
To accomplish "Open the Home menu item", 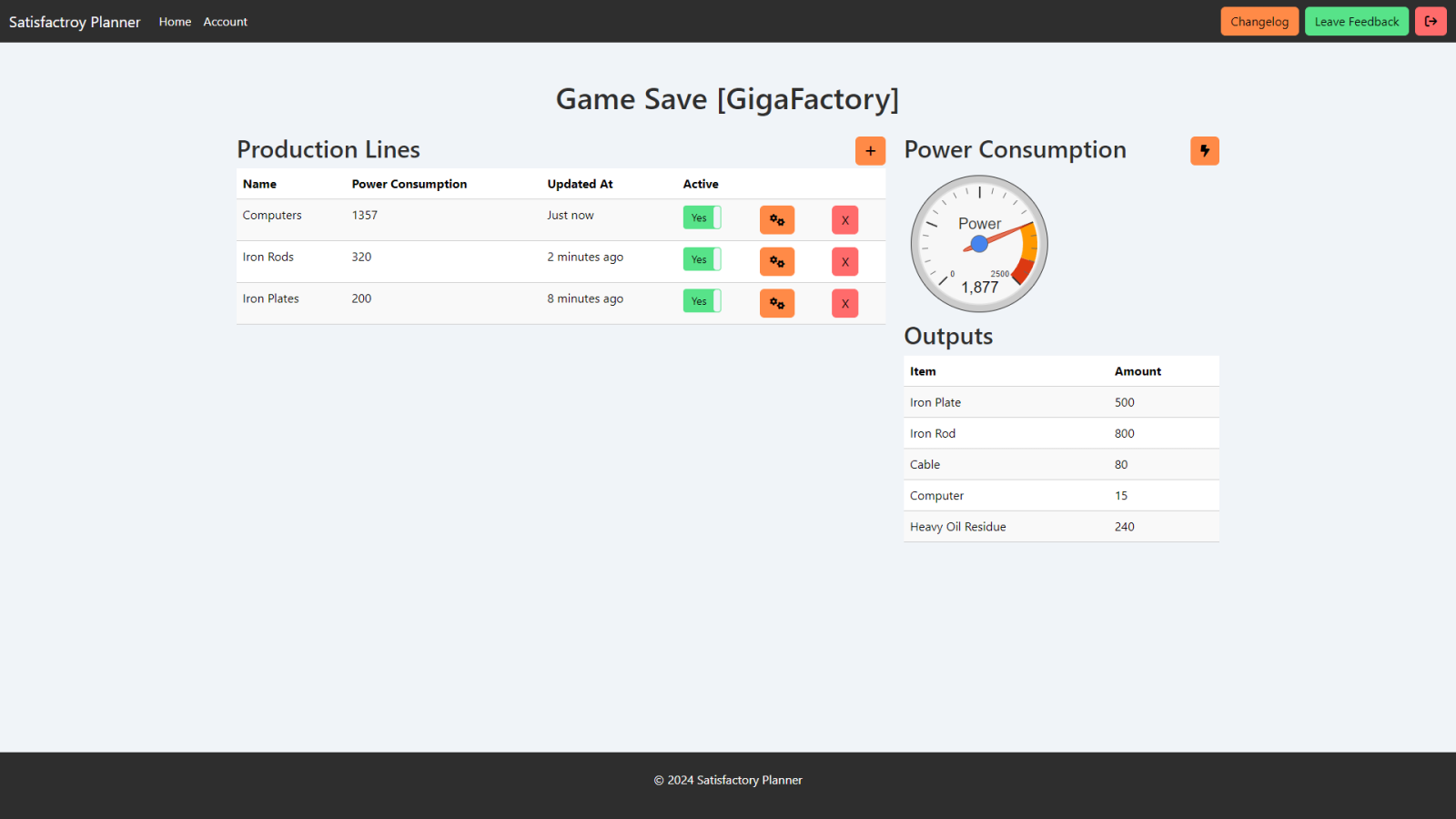I will coord(175,21).
